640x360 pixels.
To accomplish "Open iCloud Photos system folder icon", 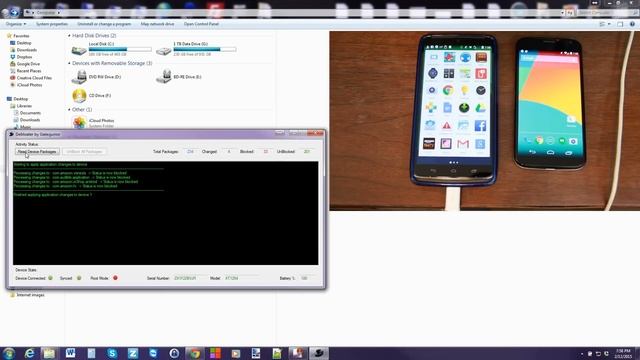I will coord(80,122).
